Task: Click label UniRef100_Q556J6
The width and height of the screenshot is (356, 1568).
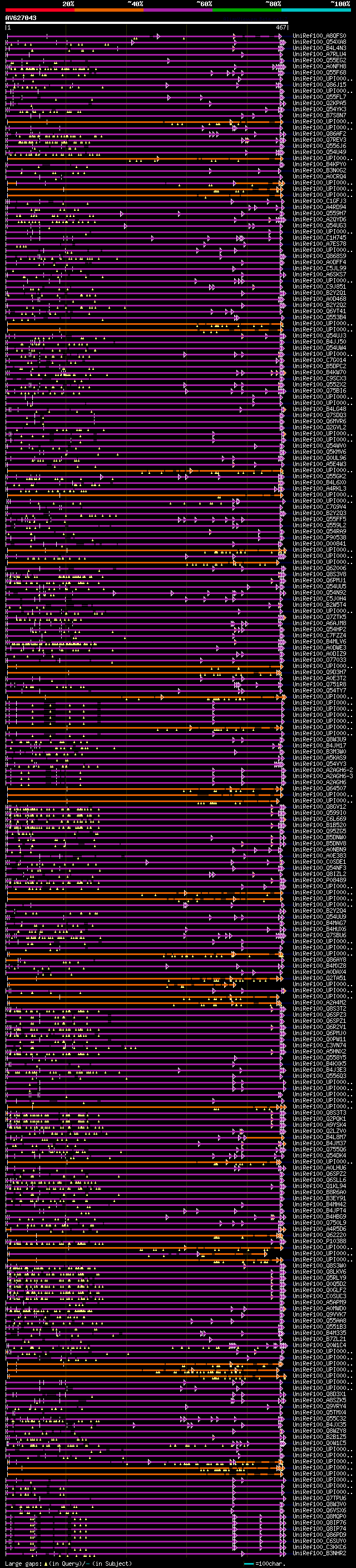Action: 319,146
